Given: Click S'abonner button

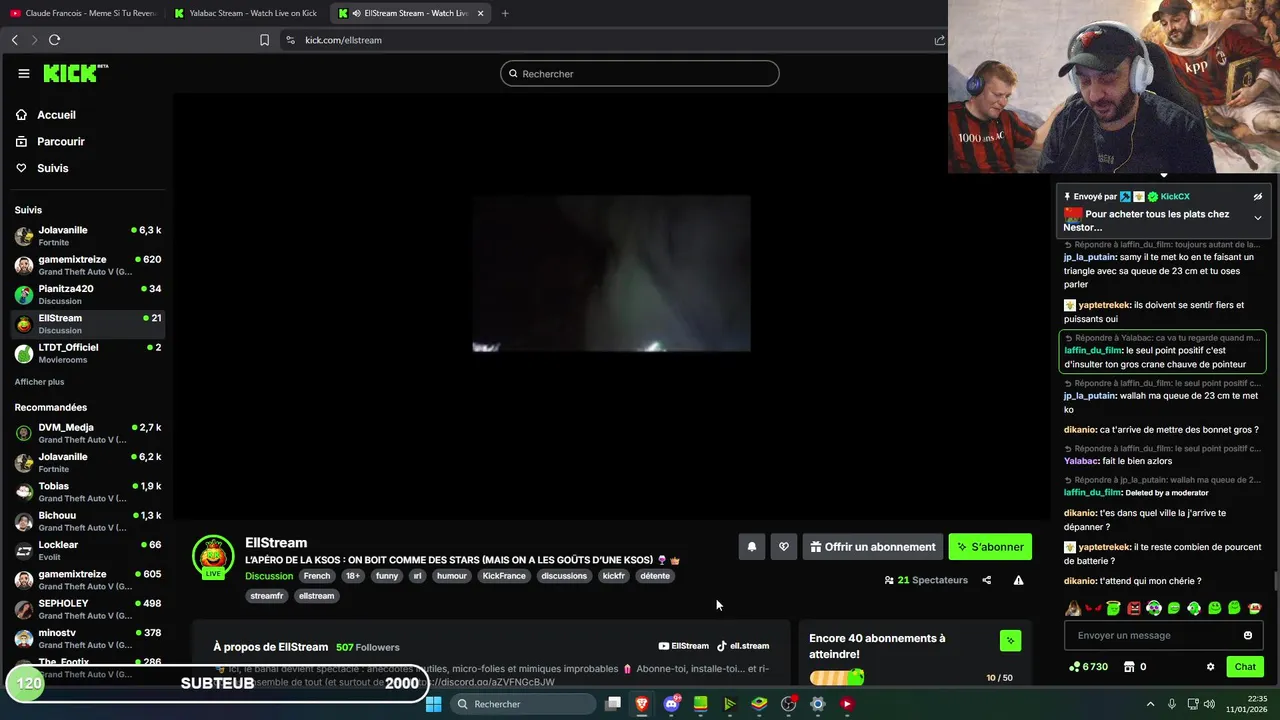Looking at the screenshot, I should (x=990, y=547).
